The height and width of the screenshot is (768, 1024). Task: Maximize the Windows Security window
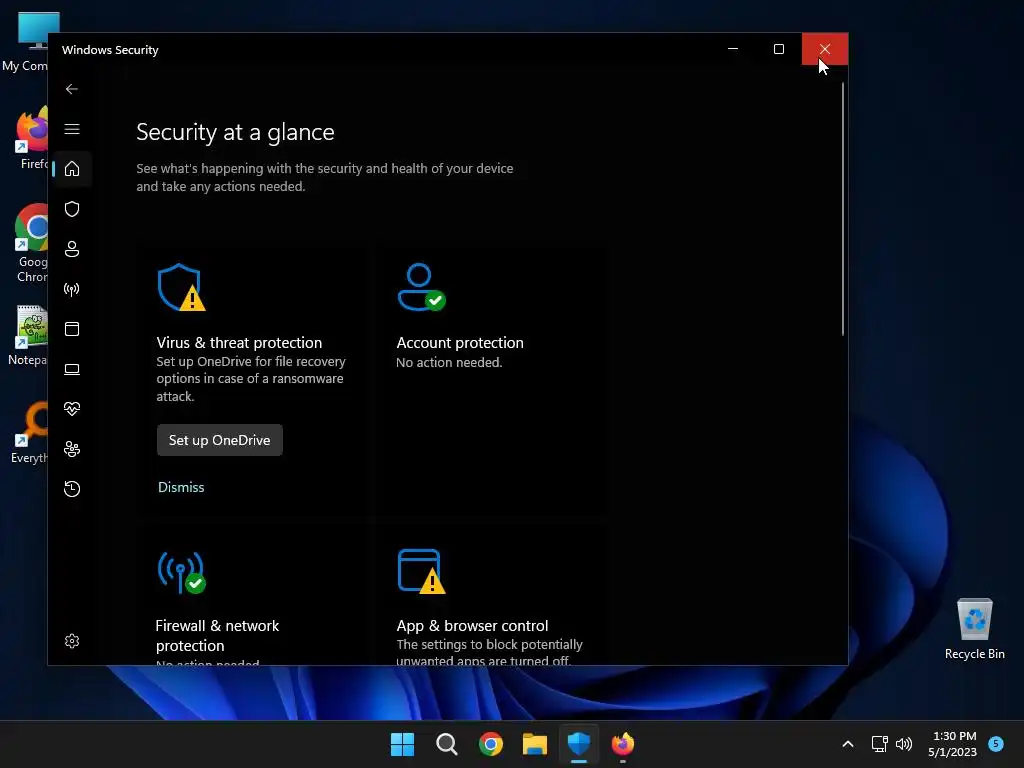[778, 49]
